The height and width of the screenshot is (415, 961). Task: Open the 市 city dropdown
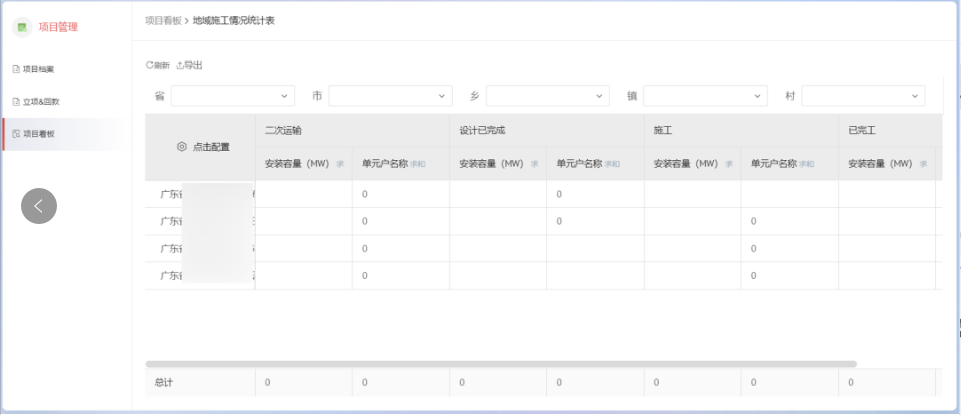tap(390, 95)
